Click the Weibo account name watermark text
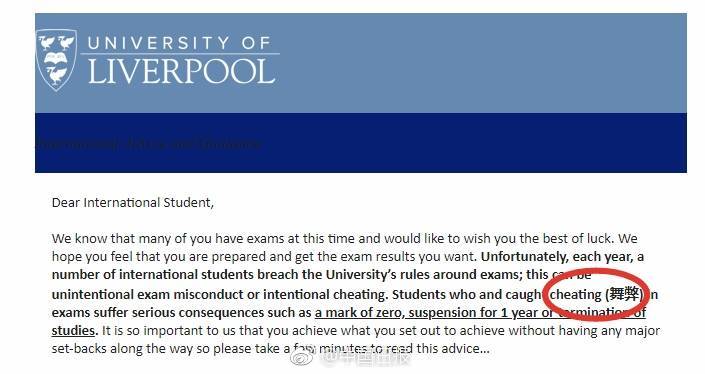Viewport: 705px width, 374px height. (x=364, y=357)
